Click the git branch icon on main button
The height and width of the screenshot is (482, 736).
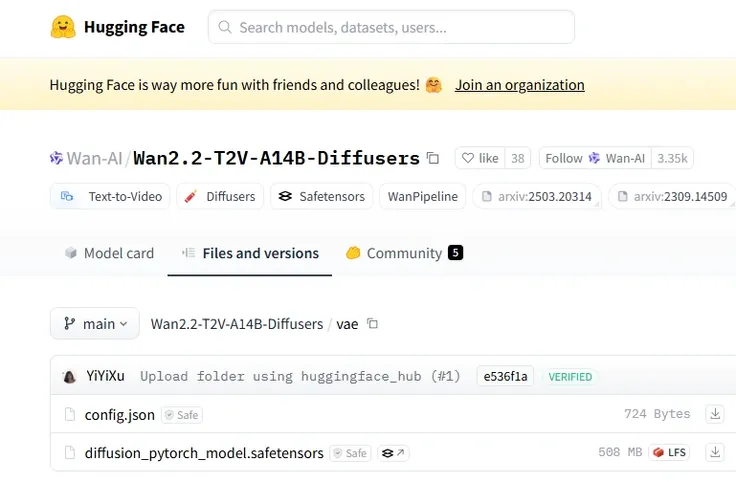coord(69,323)
